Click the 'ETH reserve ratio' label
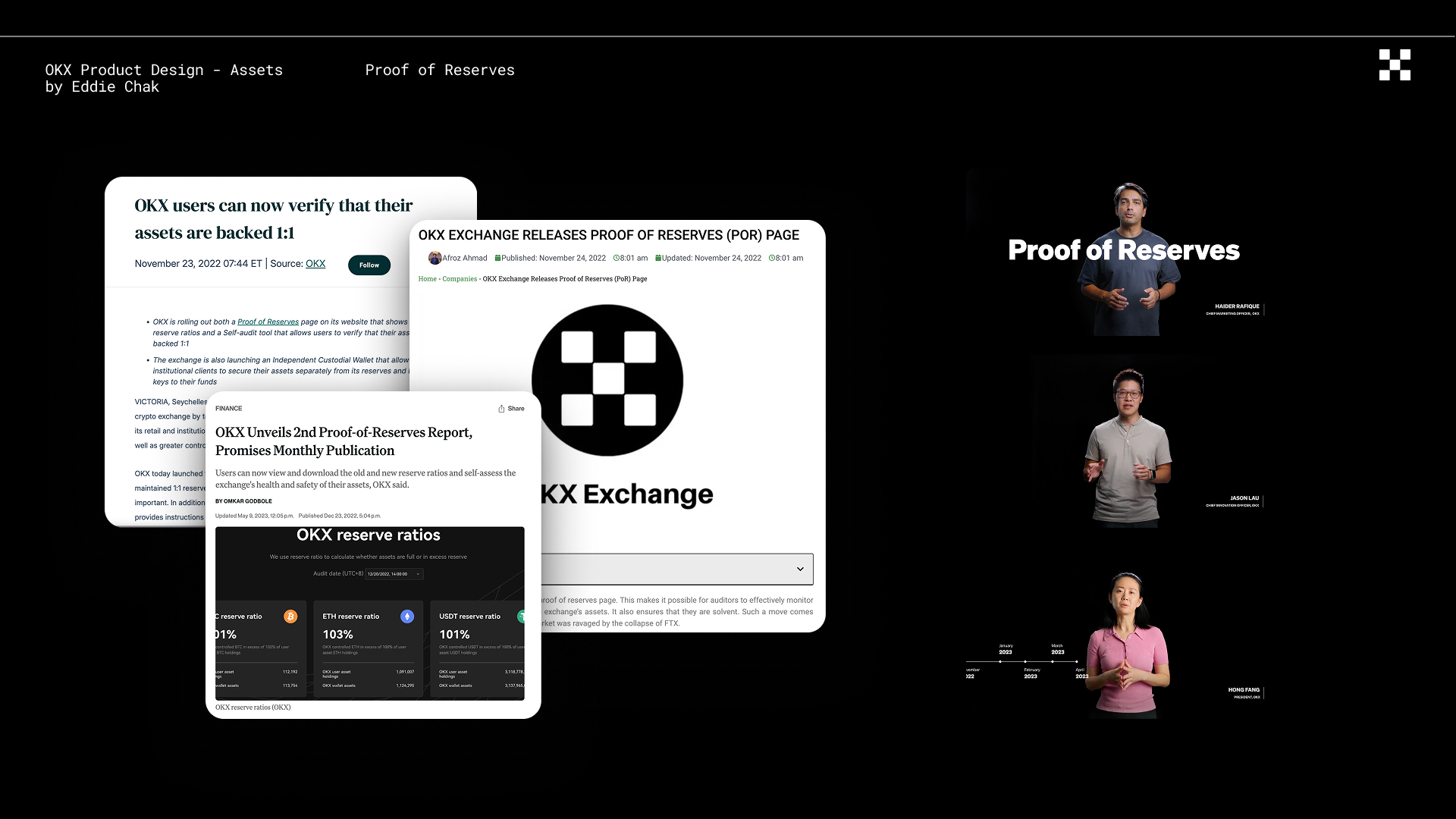This screenshot has width=1456, height=819. pos(351,617)
